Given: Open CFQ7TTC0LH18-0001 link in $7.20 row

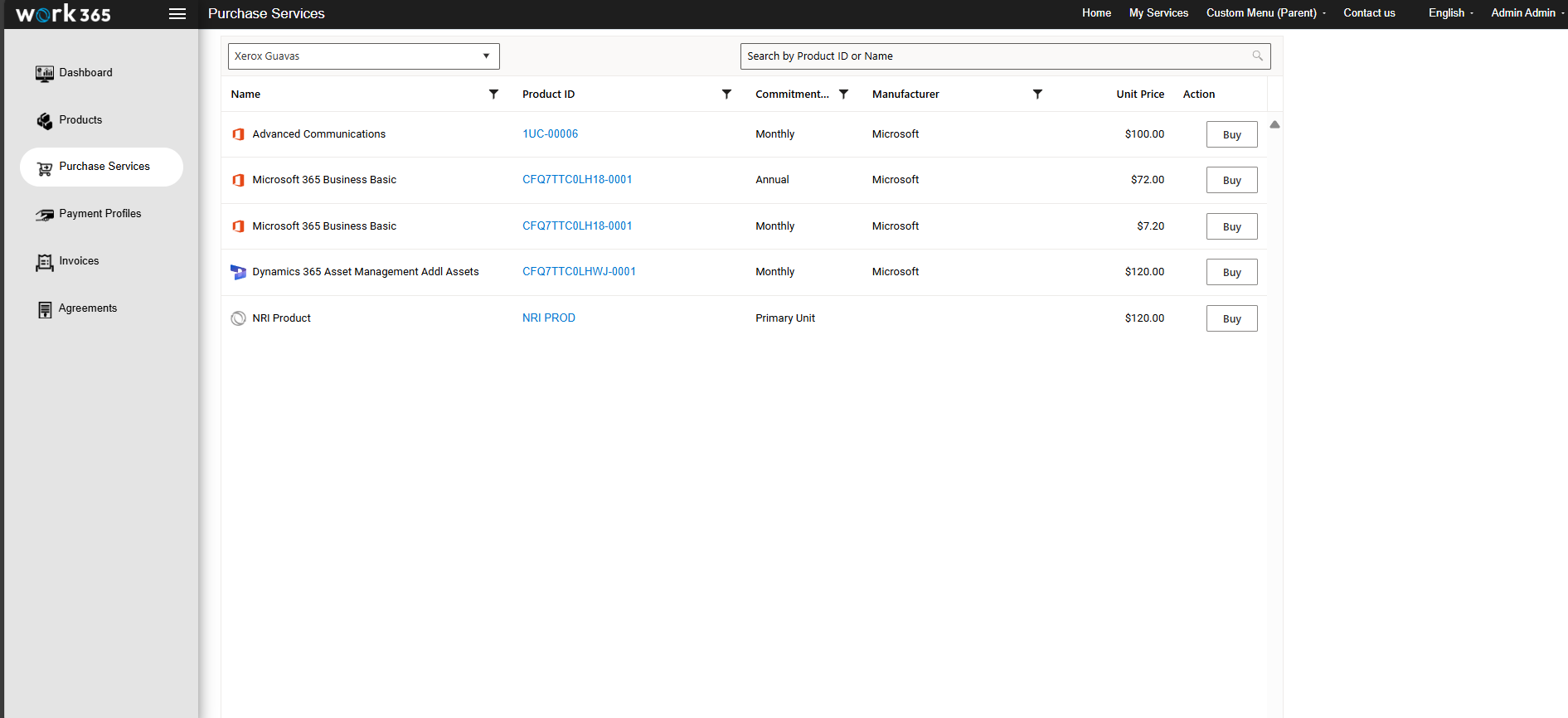Looking at the screenshot, I should pyautogui.click(x=577, y=226).
